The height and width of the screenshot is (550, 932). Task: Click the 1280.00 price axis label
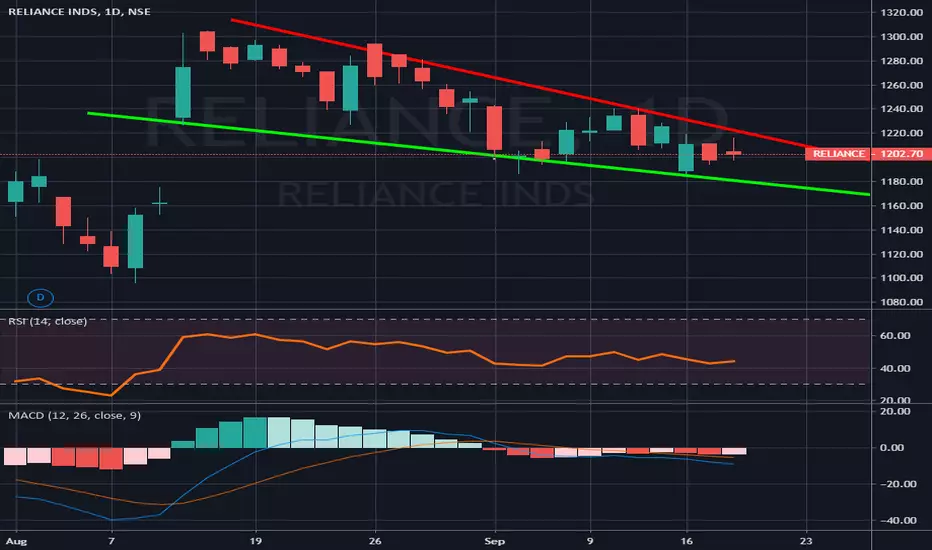901,61
